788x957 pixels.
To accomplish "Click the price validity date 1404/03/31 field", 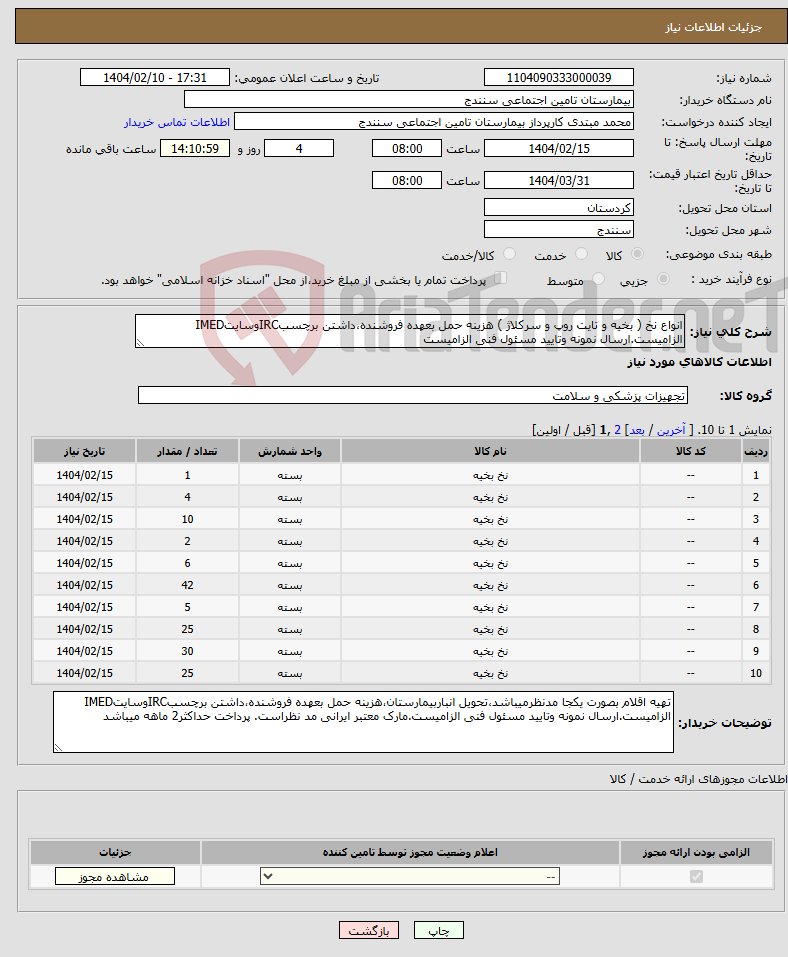I will 558,180.
